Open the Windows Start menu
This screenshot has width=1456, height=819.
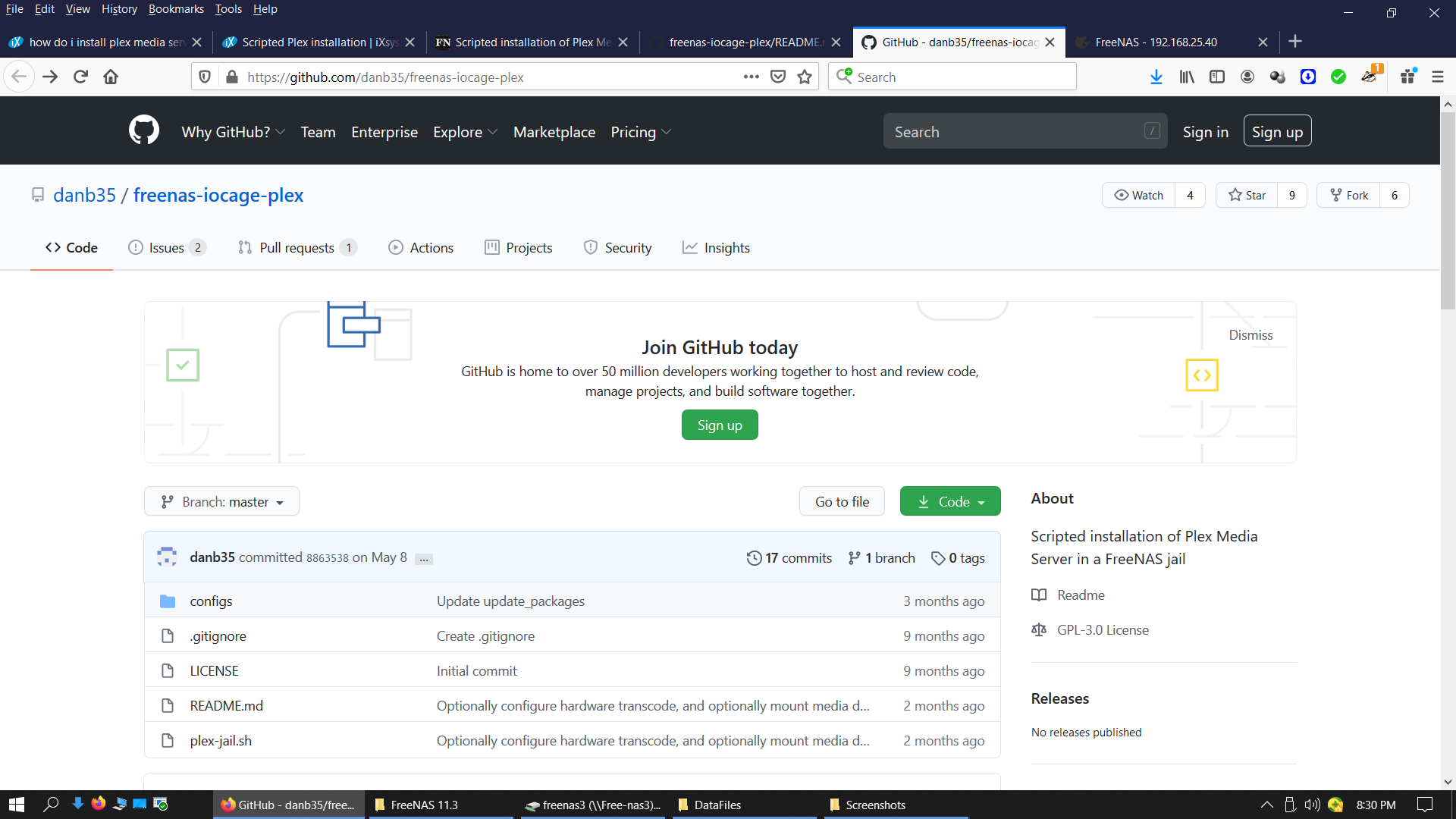[x=17, y=805]
